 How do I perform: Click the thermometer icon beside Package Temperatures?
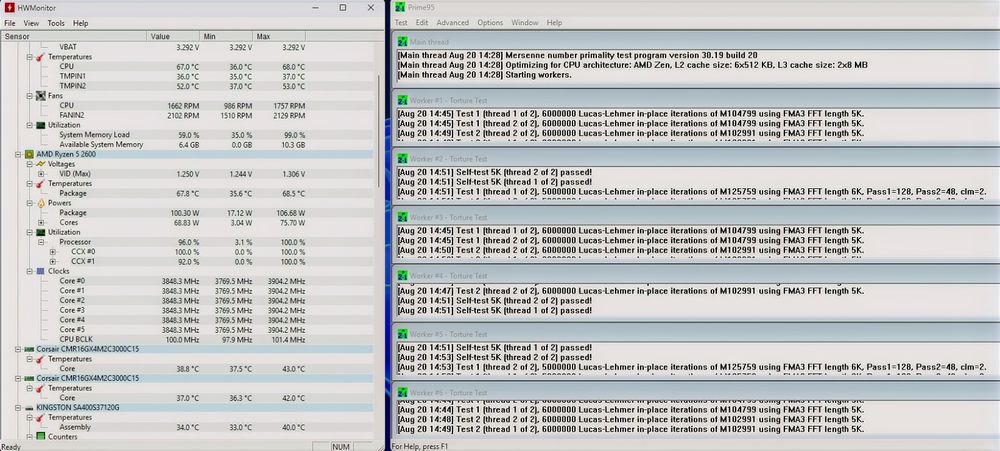coord(40,184)
